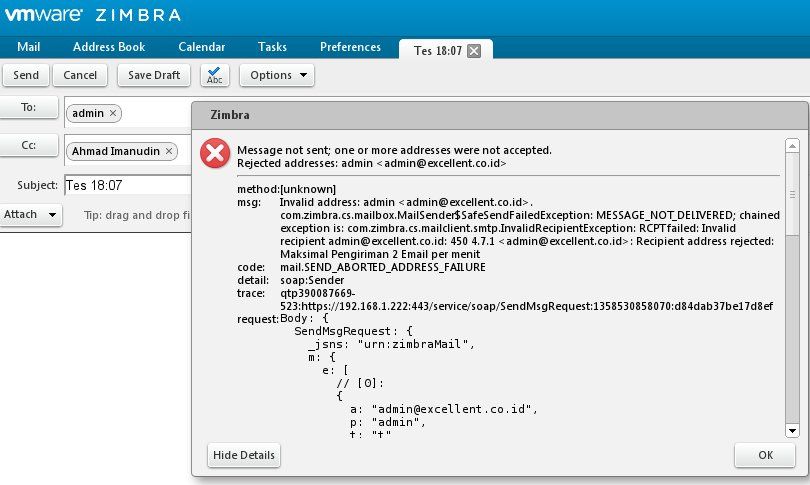Click the spell check Abc icon
Viewport: 810px width, 485px height.
click(214, 75)
